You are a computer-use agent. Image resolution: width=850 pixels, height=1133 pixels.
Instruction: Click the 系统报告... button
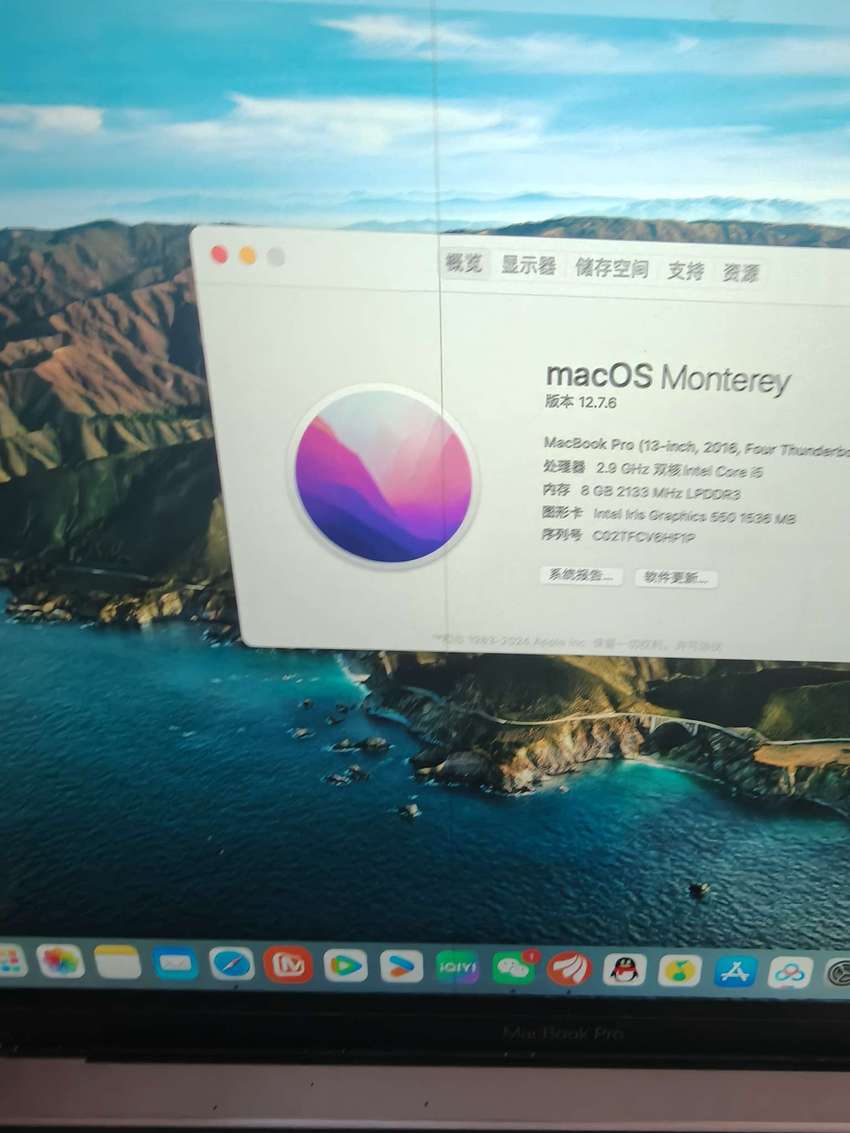(x=581, y=575)
